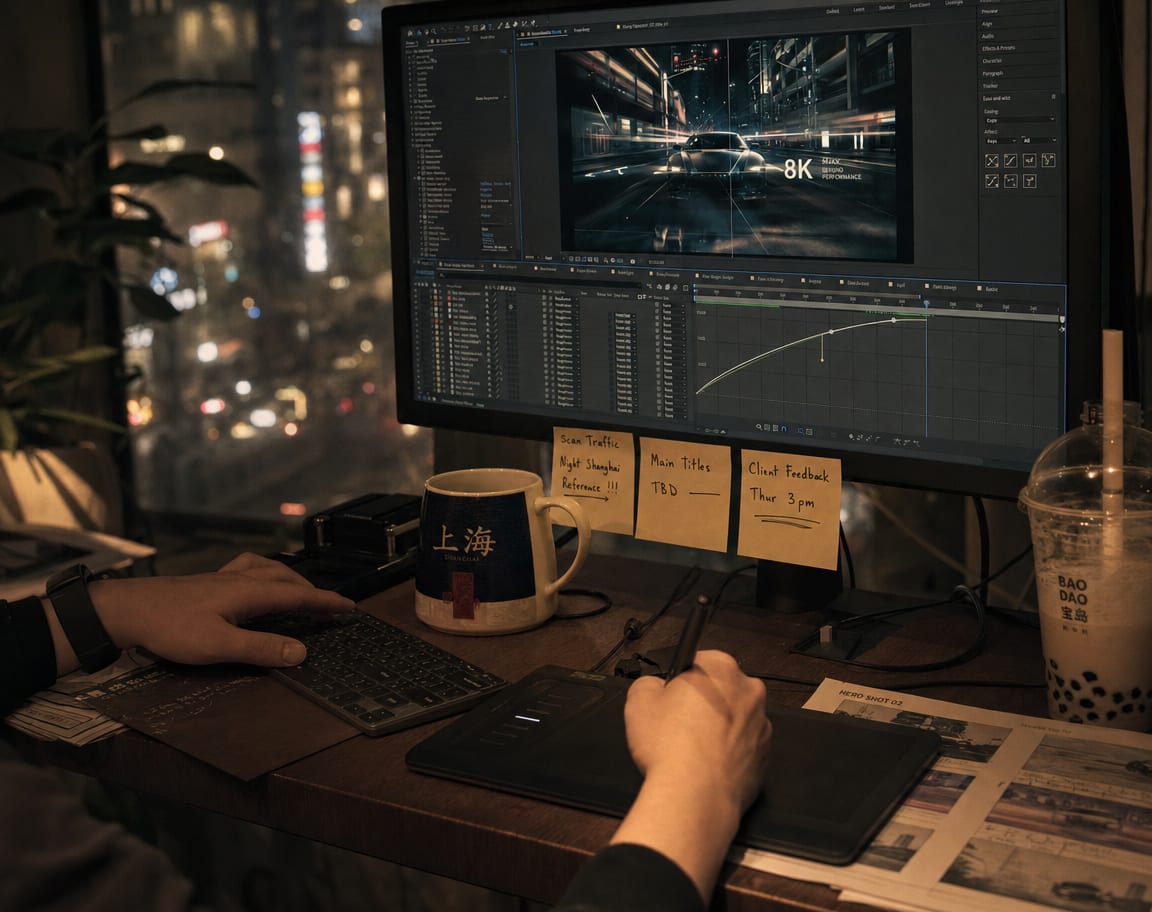1152x912 pixels.
Task: Click the Edit keyframe icon under graph editor
Action: tap(851, 437)
